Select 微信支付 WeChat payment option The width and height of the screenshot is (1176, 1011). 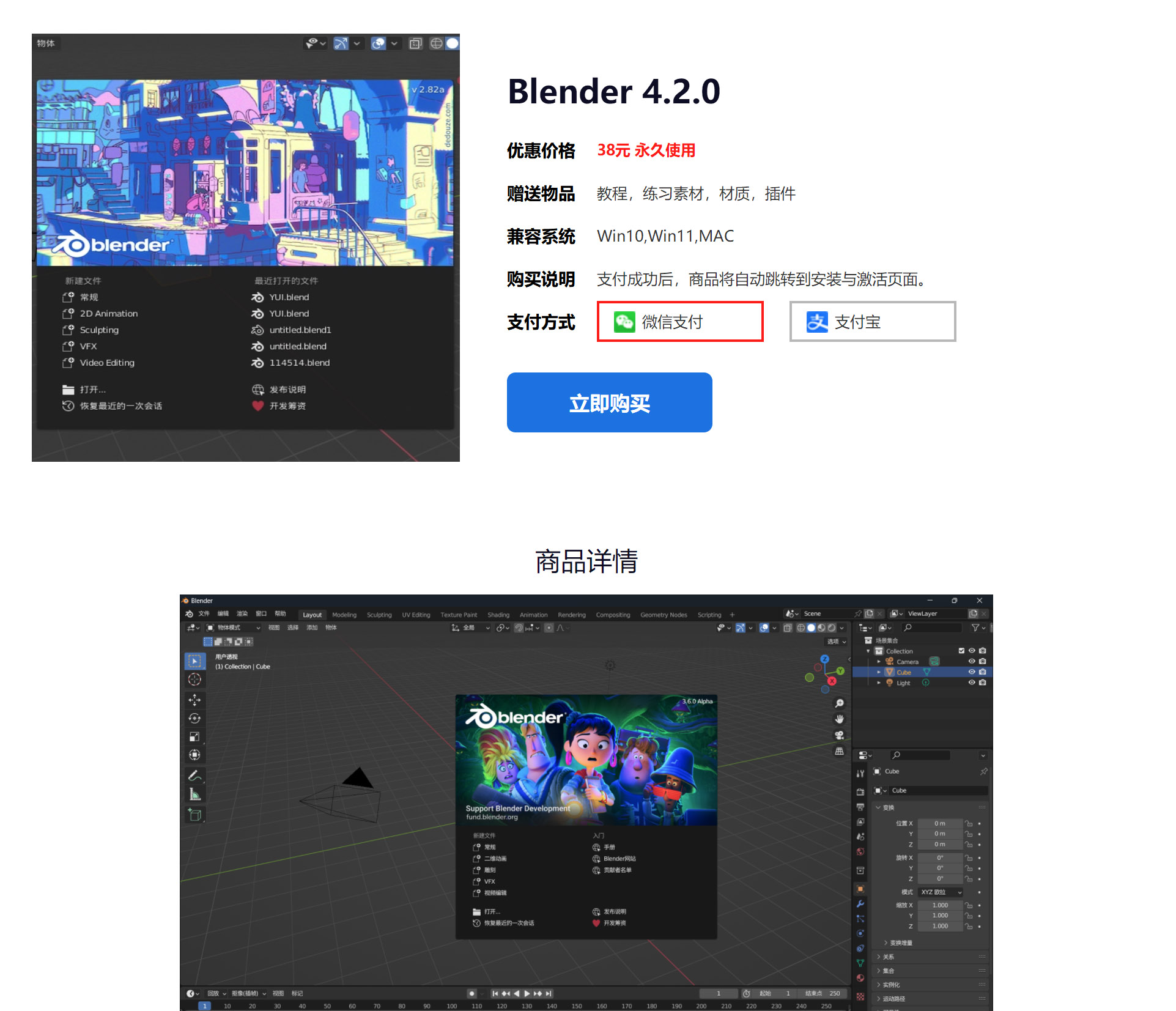tap(680, 322)
